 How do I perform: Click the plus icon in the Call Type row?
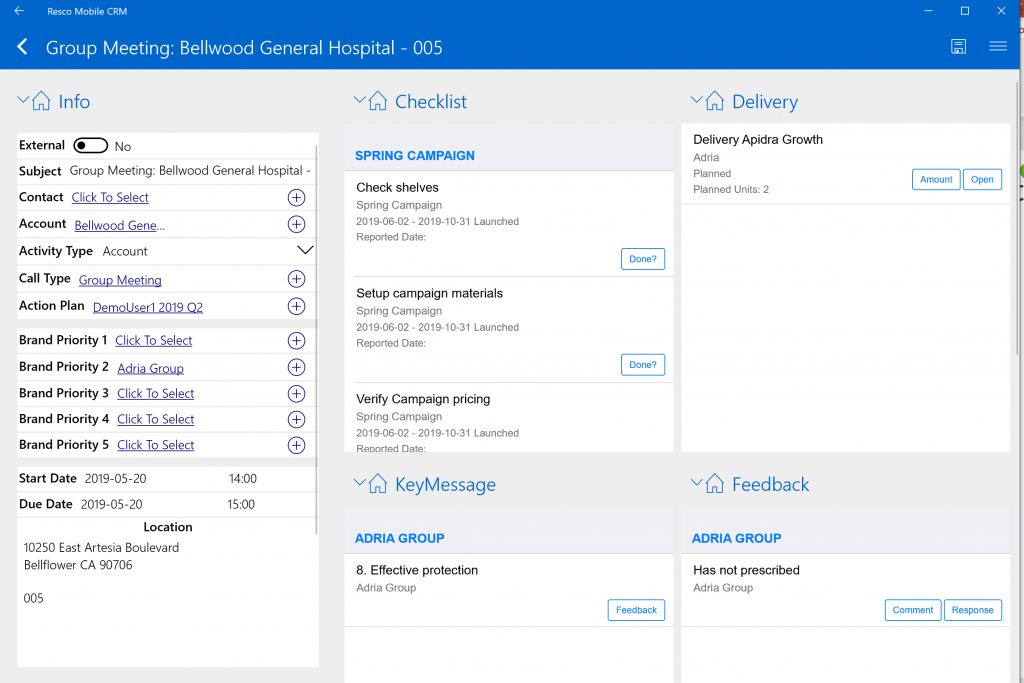(296, 279)
